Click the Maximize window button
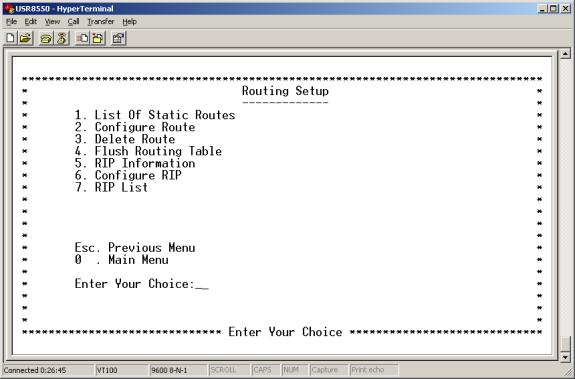Screen dimensions: 575x379 [554, 8]
